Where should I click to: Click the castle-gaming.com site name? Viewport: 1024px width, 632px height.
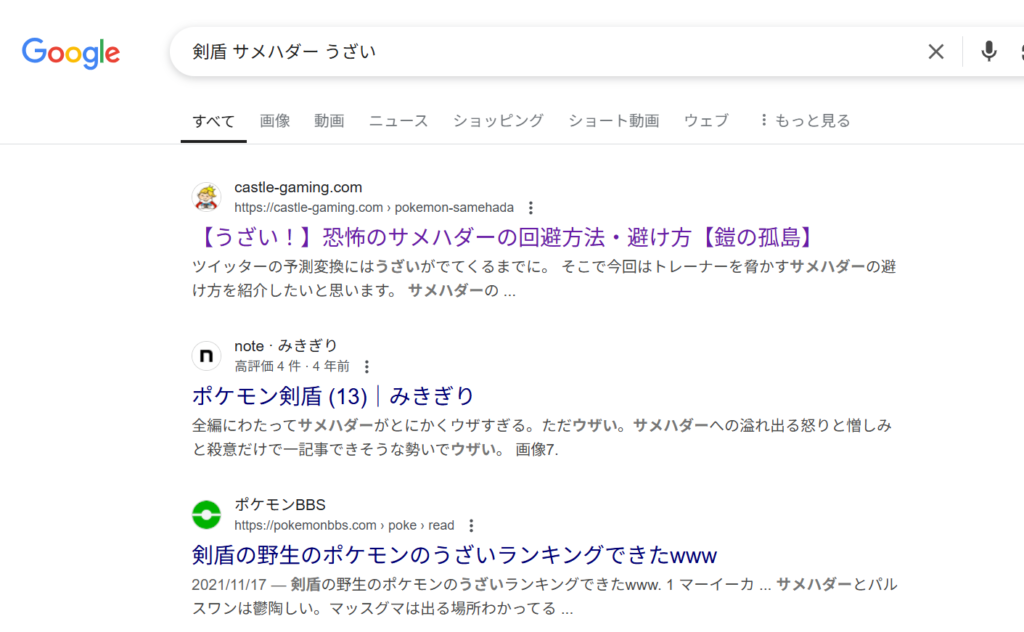coord(298,187)
